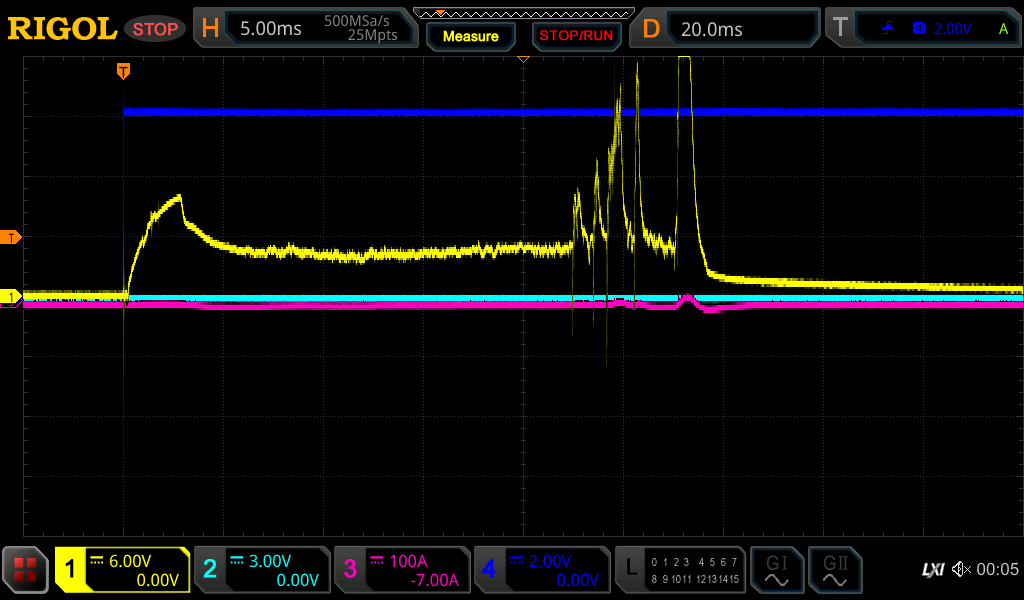Toggle channel 1 with 6.00V scale
The width and height of the screenshot is (1024, 600).
tap(122, 570)
